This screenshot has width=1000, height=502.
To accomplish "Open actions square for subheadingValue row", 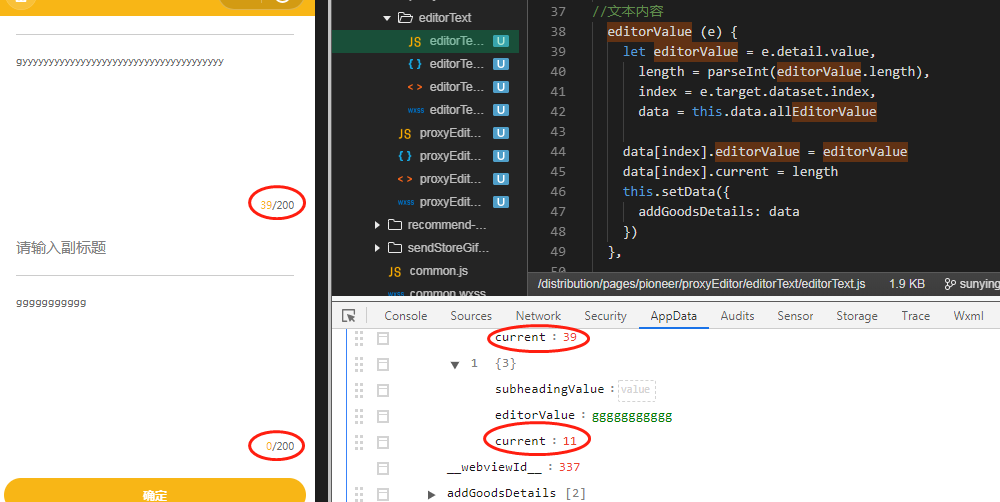I will tap(383, 390).
